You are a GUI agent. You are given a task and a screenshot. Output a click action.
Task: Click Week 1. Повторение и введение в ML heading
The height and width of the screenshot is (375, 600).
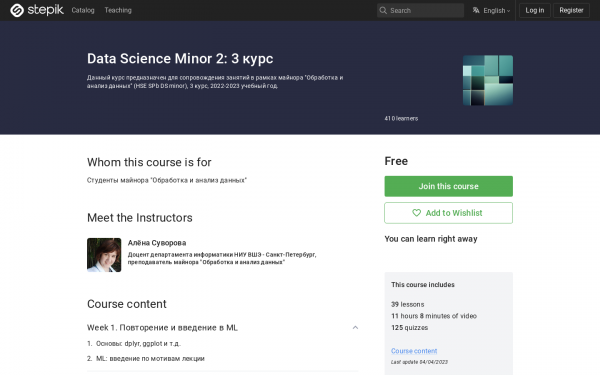tap(162, 328)
